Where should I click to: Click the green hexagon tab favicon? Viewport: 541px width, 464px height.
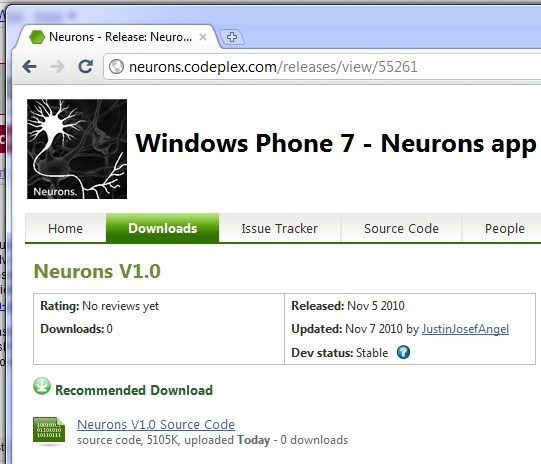point(37,37)
